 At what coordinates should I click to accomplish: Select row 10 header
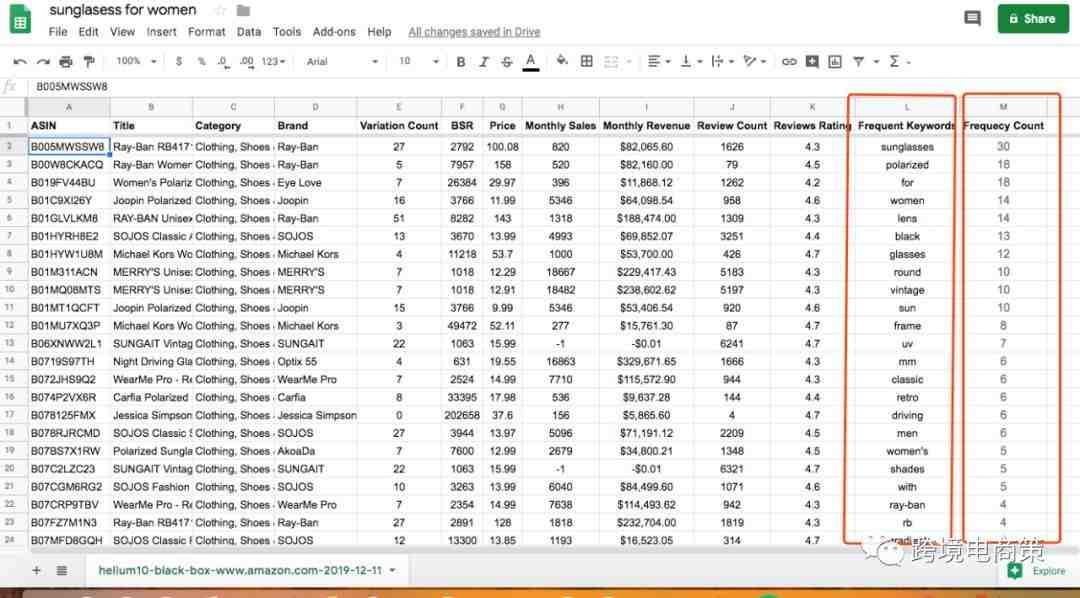14,290
